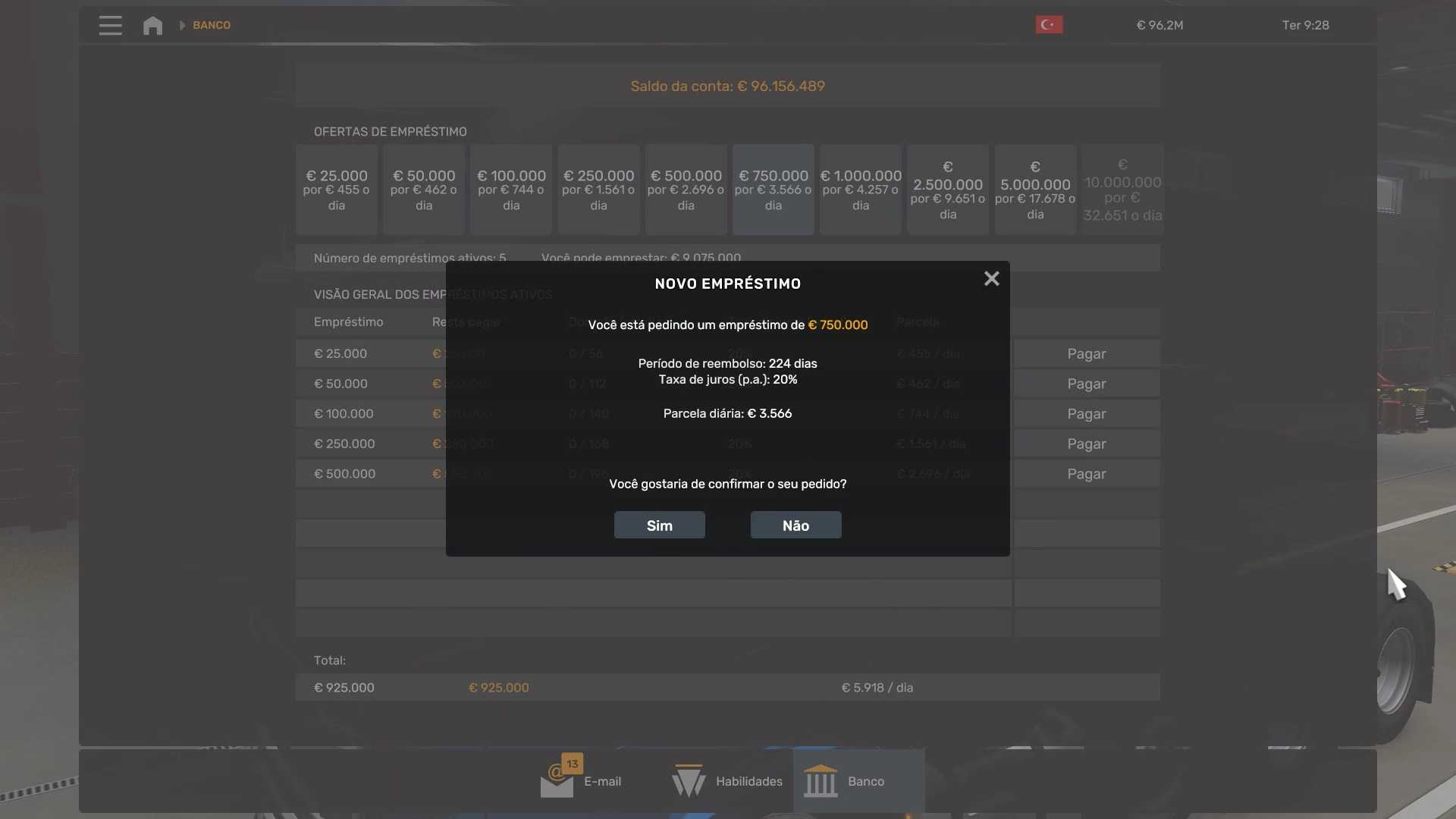This screenshot has height=819, width=1456.
Task: Select the € 250.000 loan offer
Action: [x=598, y=190]
